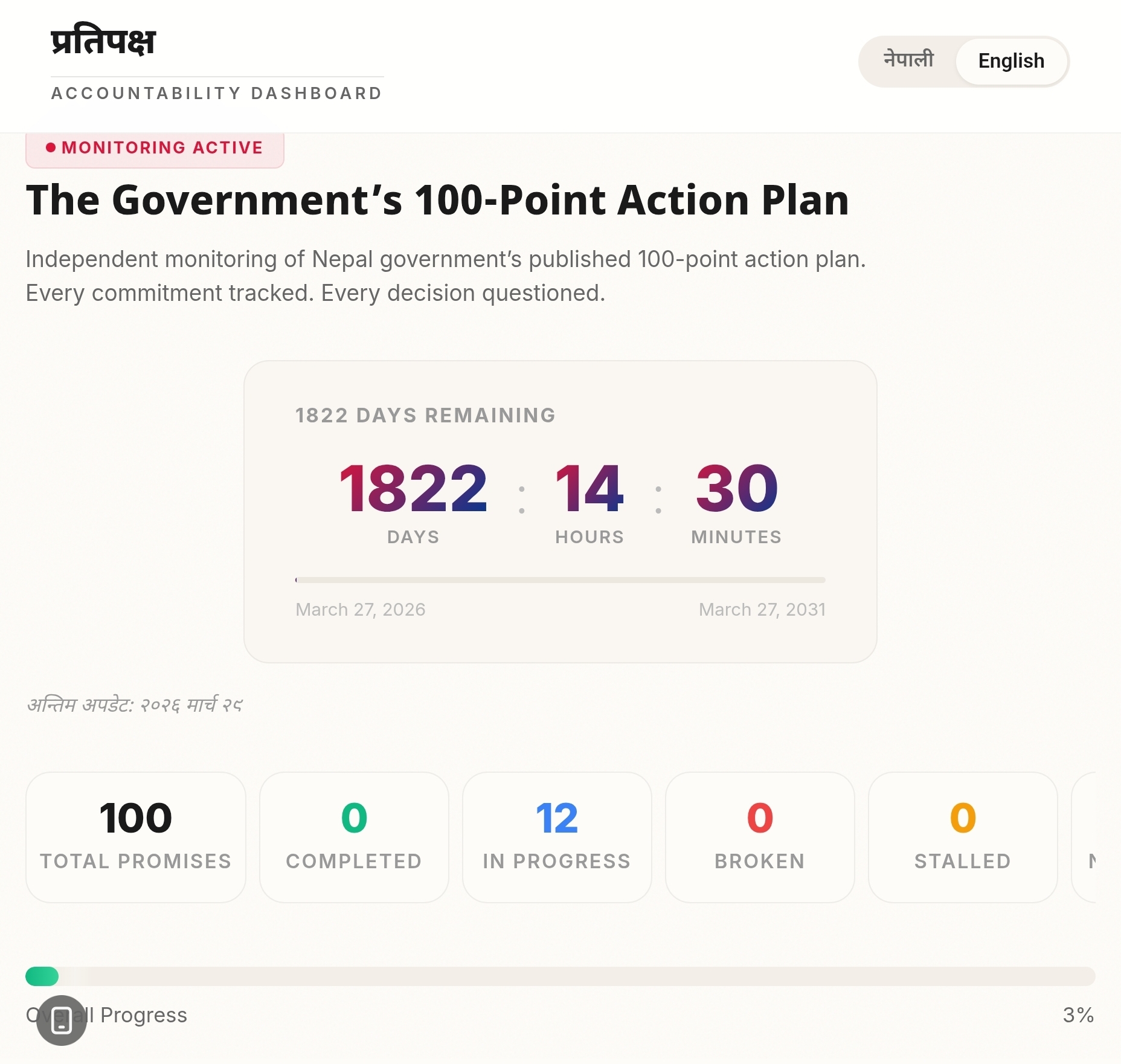Click the Monitoring Active badge

(x=155, y=148)
